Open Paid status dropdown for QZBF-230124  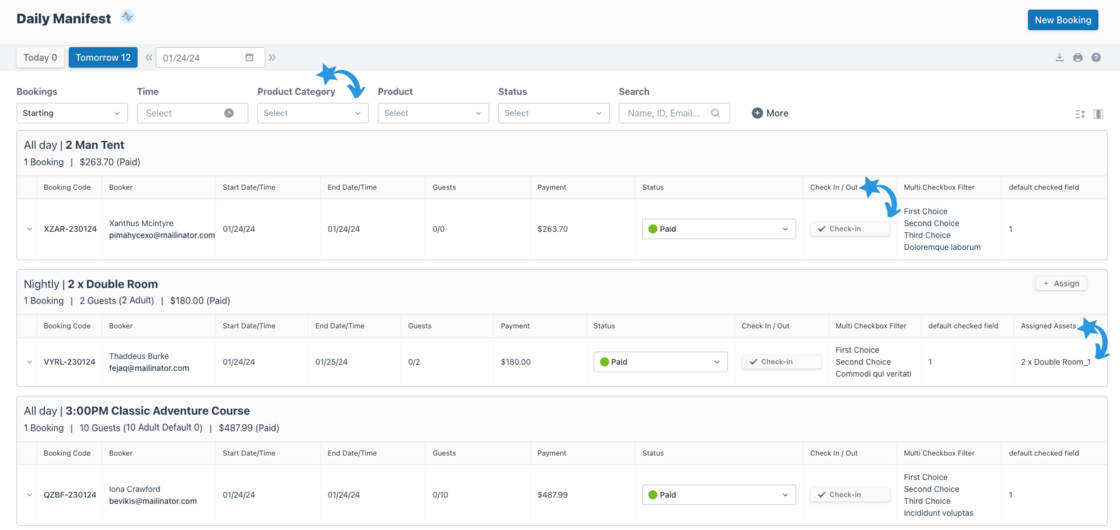(719, 494)
